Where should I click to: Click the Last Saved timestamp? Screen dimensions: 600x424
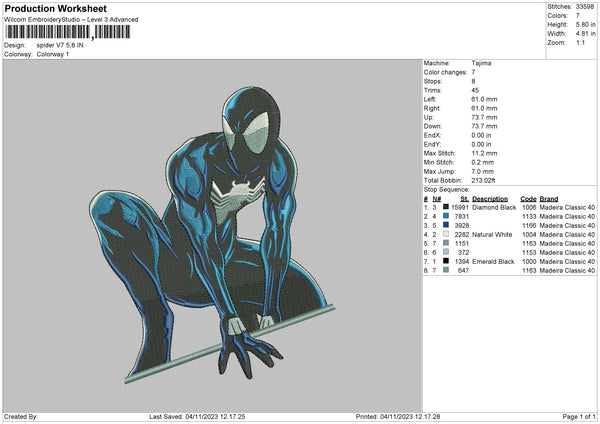pos(197,417)
